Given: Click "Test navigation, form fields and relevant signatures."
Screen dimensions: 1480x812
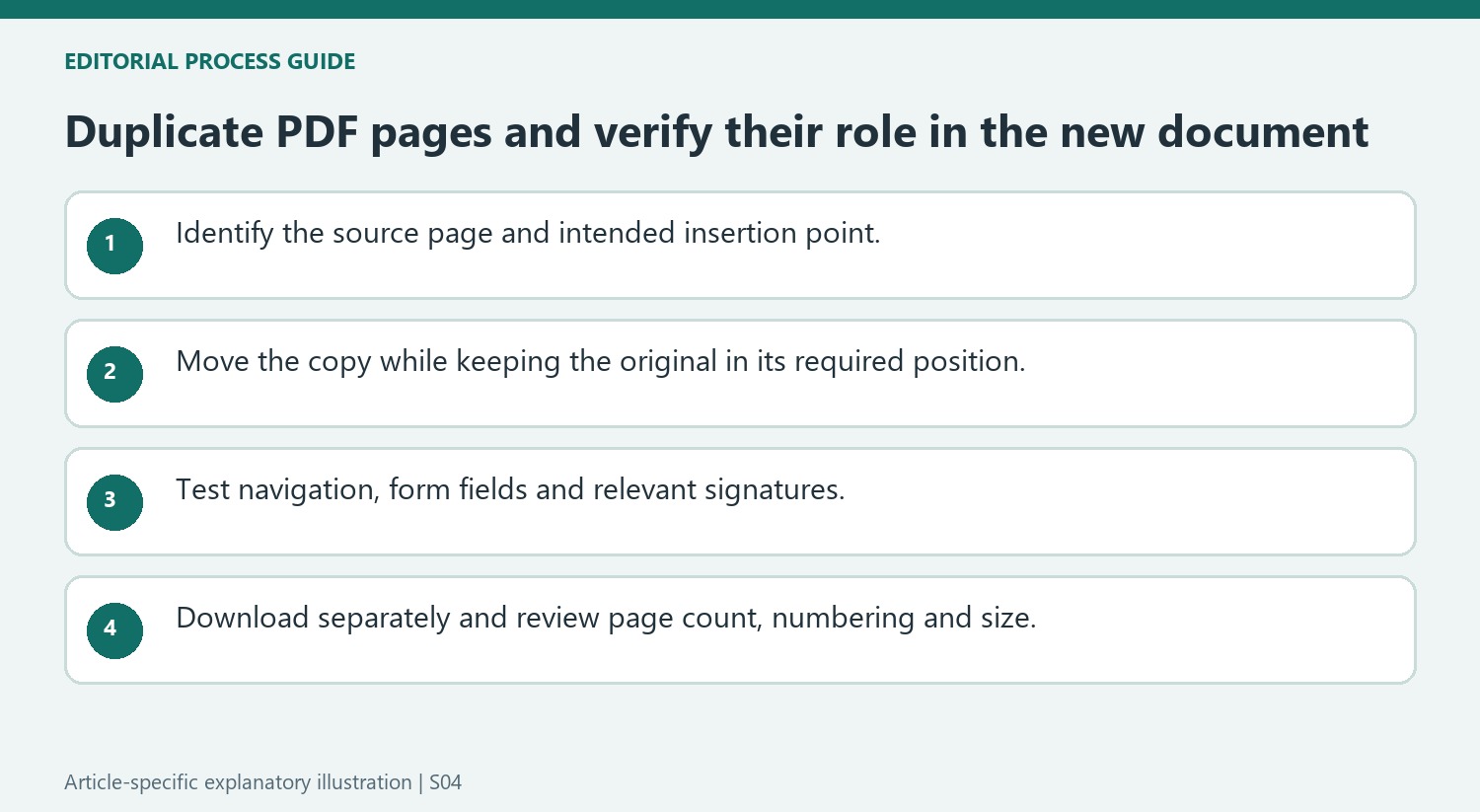Looking at the screenshot, I should pyautogui.click(x=510, y=490).
